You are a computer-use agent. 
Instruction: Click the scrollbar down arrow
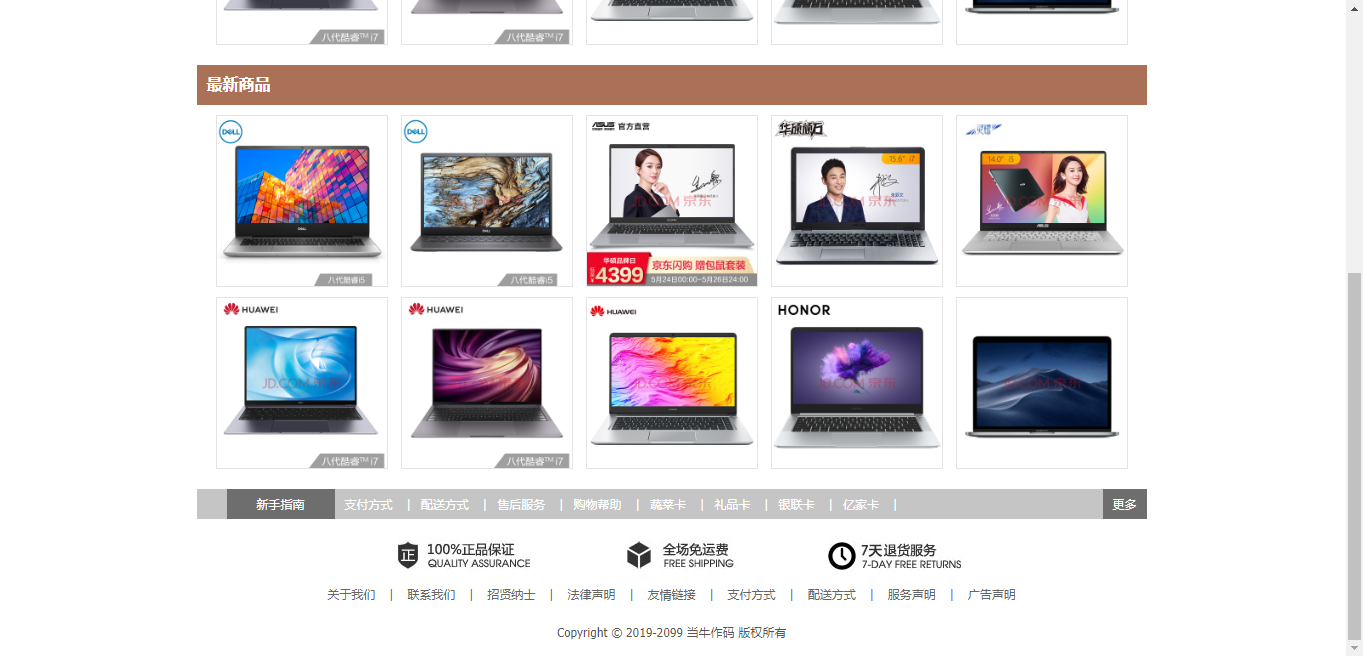[1354, 648]
